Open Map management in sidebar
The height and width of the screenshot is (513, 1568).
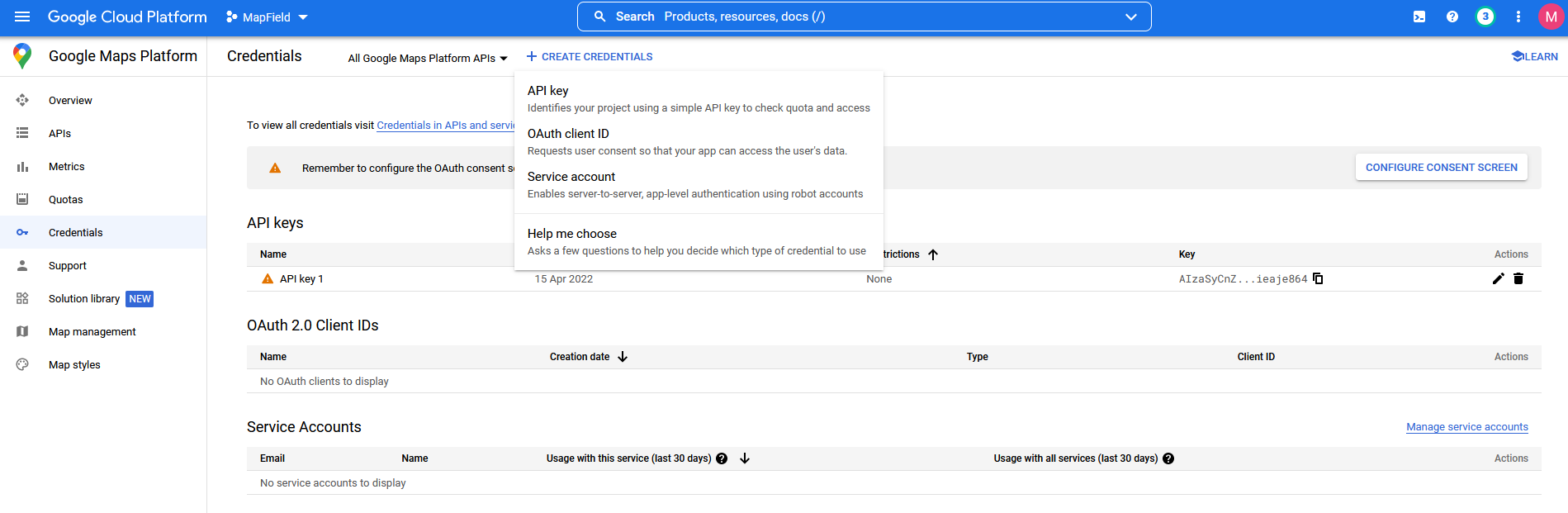103,331
